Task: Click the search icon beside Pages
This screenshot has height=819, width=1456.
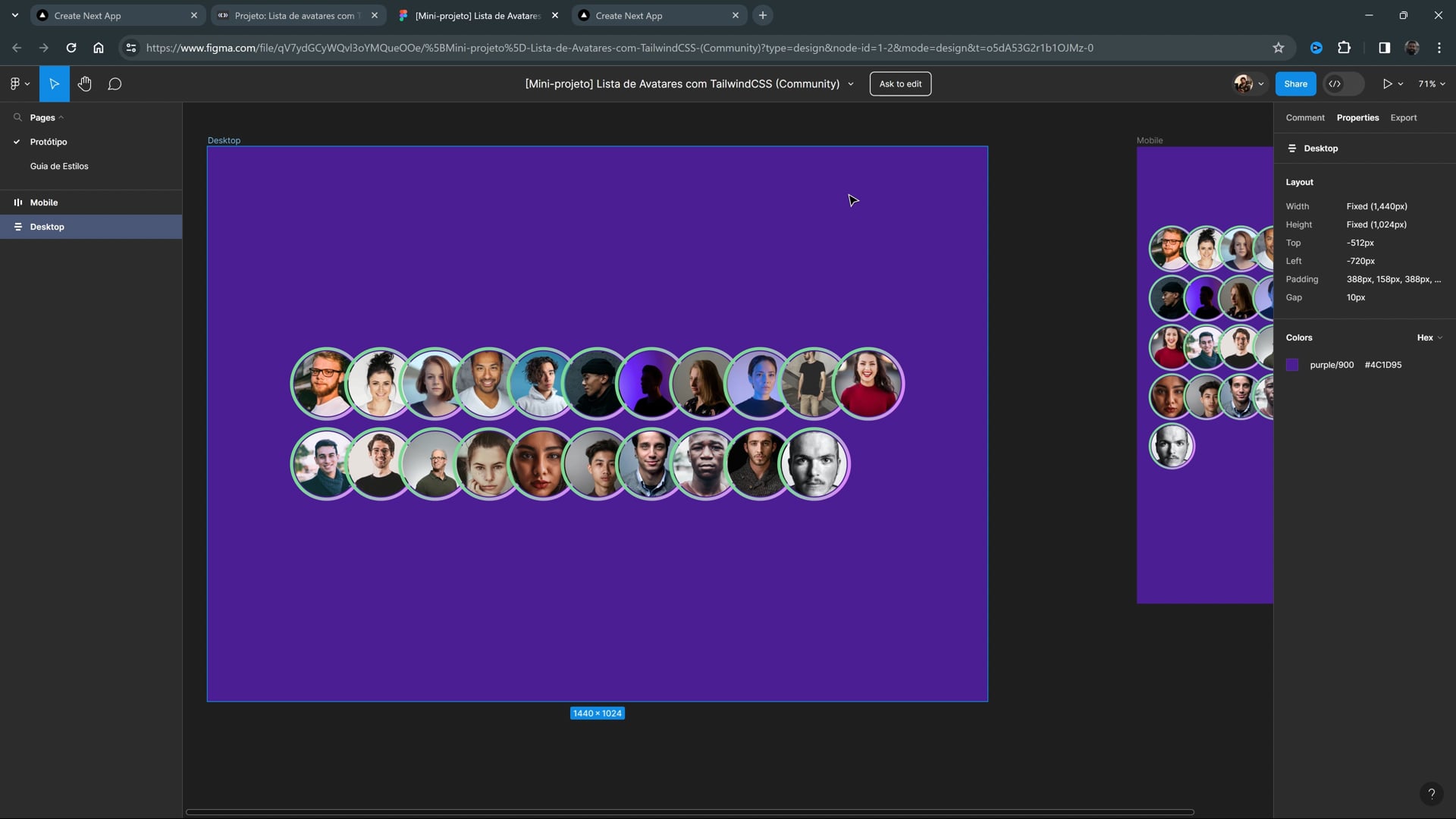Action: (17, 118)
